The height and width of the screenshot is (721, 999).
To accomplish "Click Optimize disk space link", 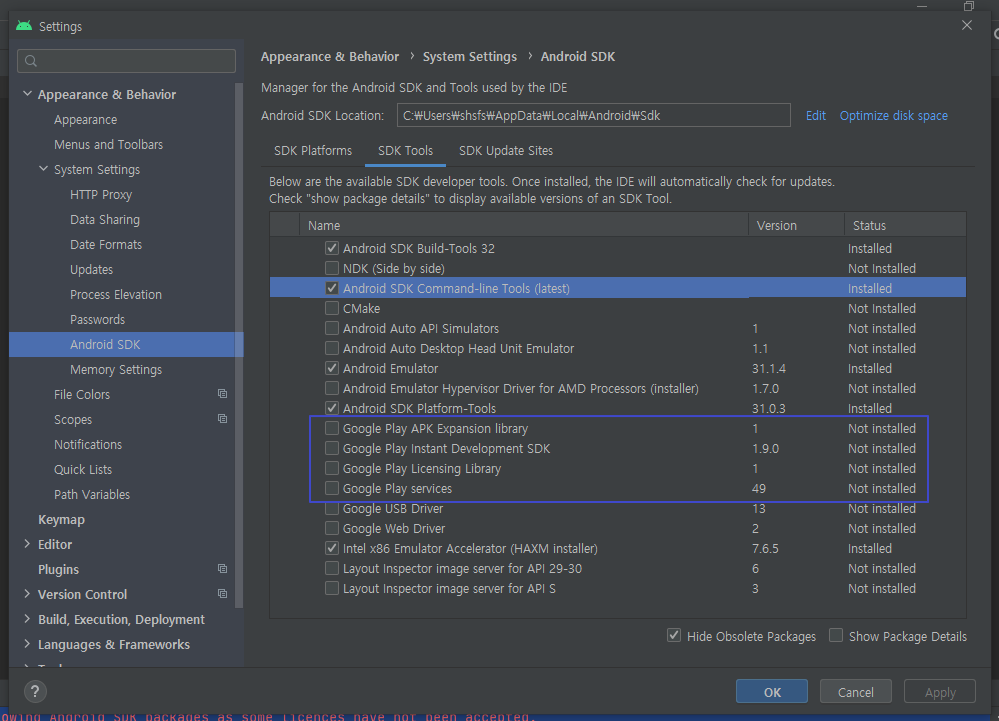I will (893, 115).
